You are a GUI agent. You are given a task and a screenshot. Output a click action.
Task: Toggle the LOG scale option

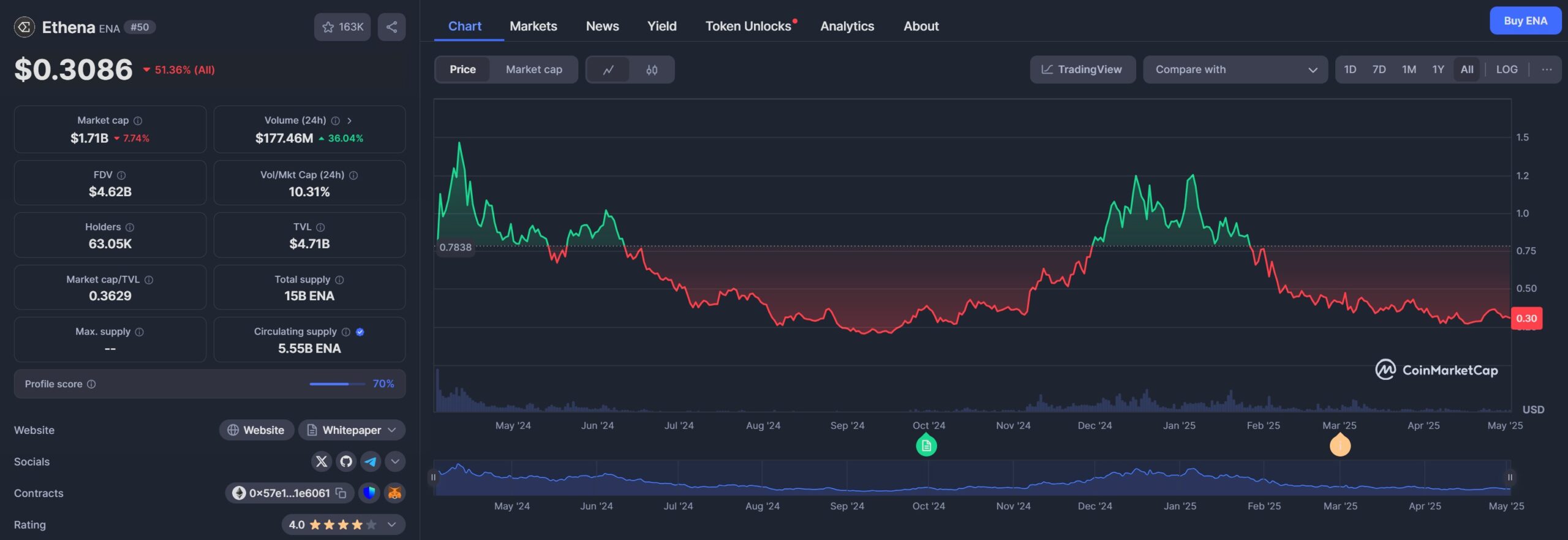pos(1506,70)
